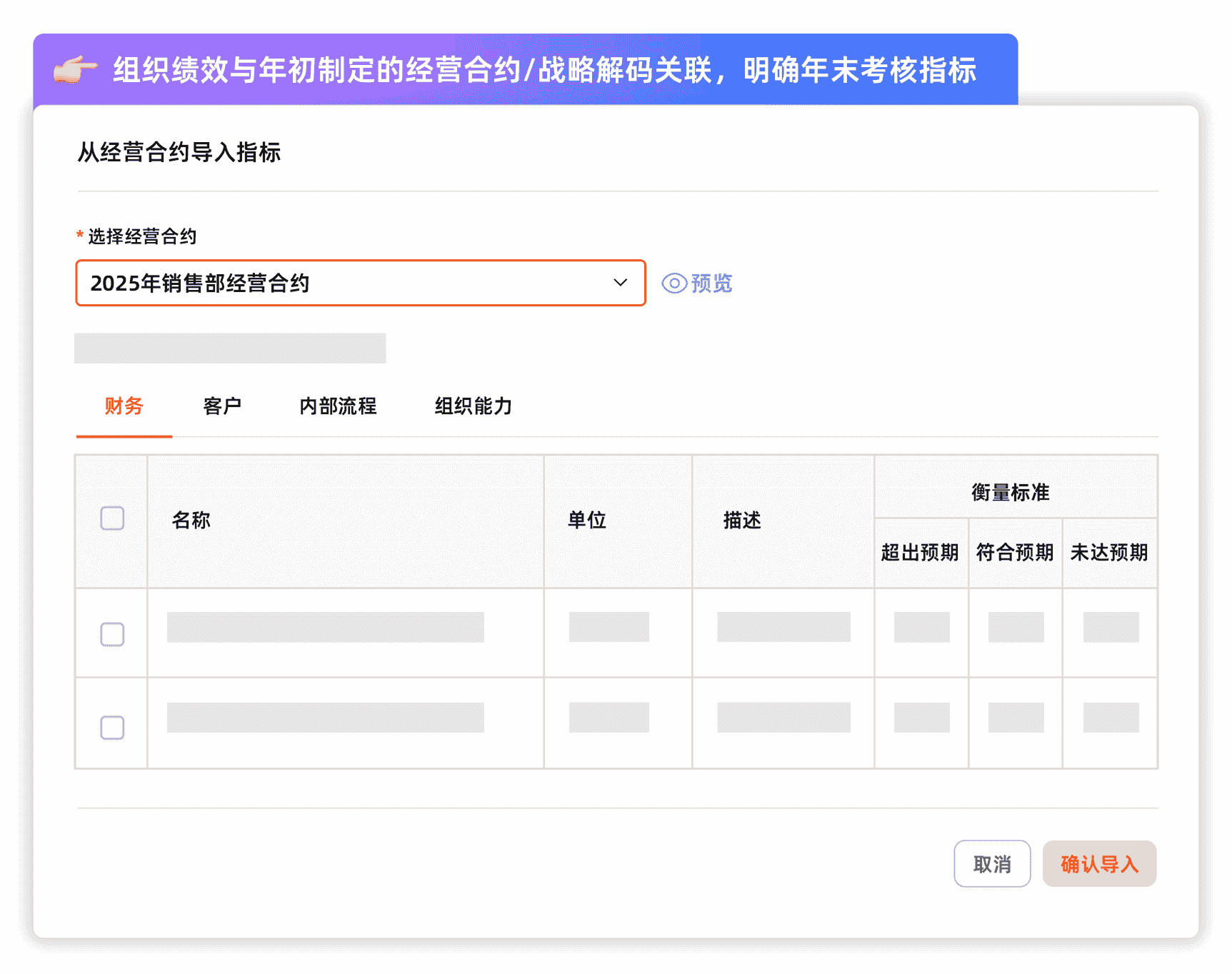Open the 预览 preview link
The height and width of the screenshot is (974, 1232).
[711, 283]
